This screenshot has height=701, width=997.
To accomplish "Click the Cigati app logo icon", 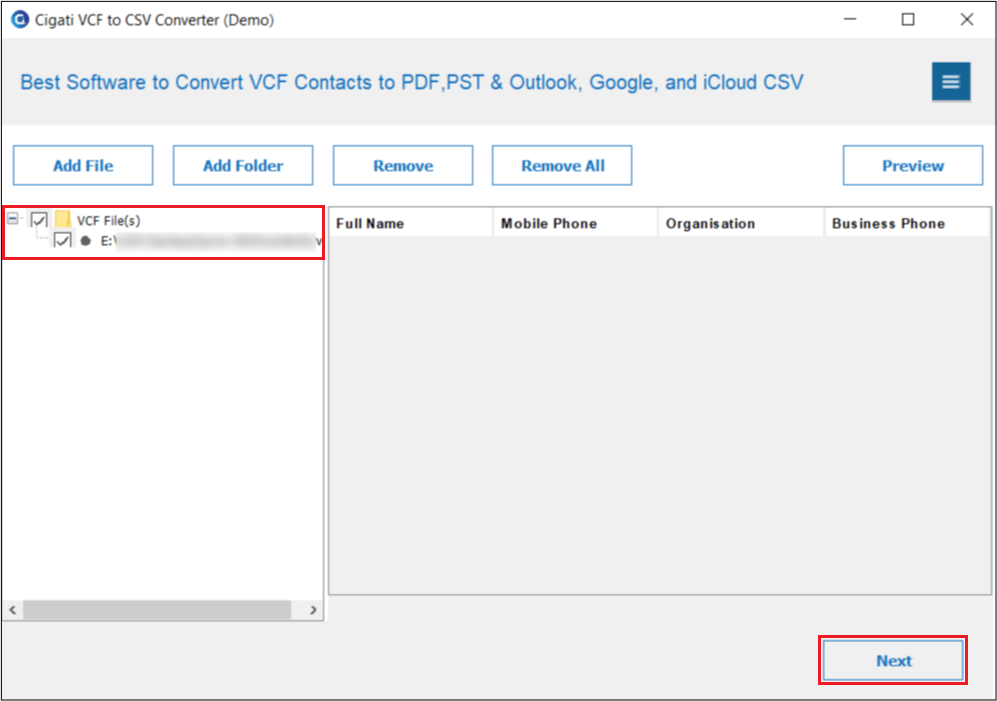I will tap(20, 20).
